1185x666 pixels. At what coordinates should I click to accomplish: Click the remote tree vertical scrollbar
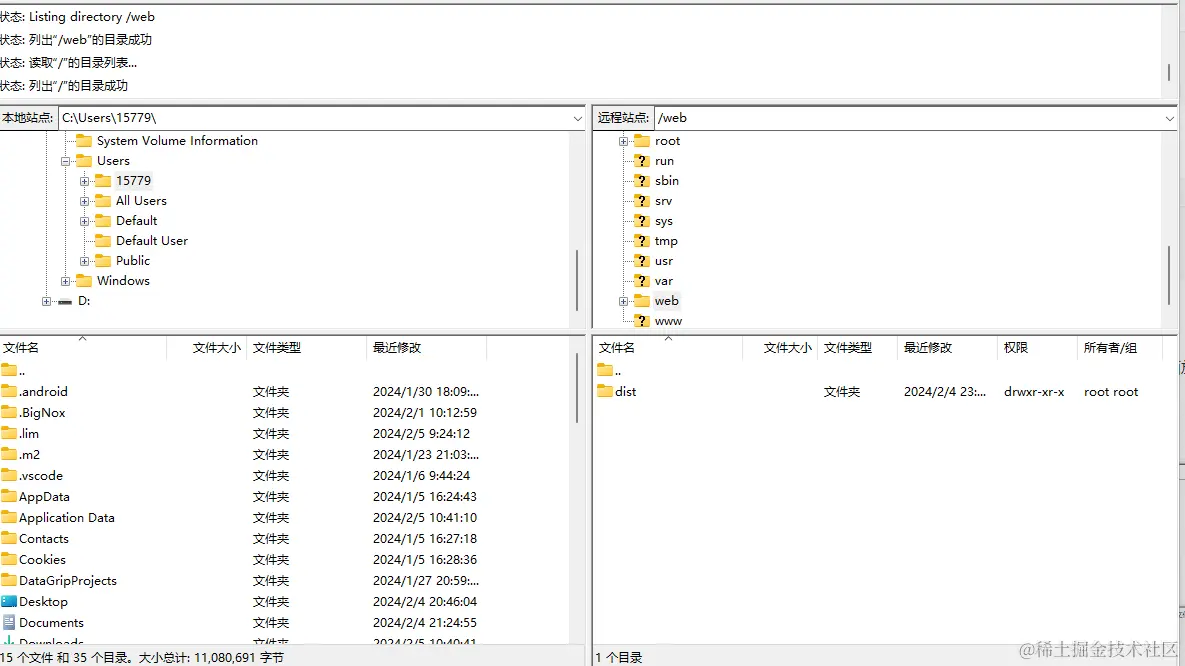1169,276
